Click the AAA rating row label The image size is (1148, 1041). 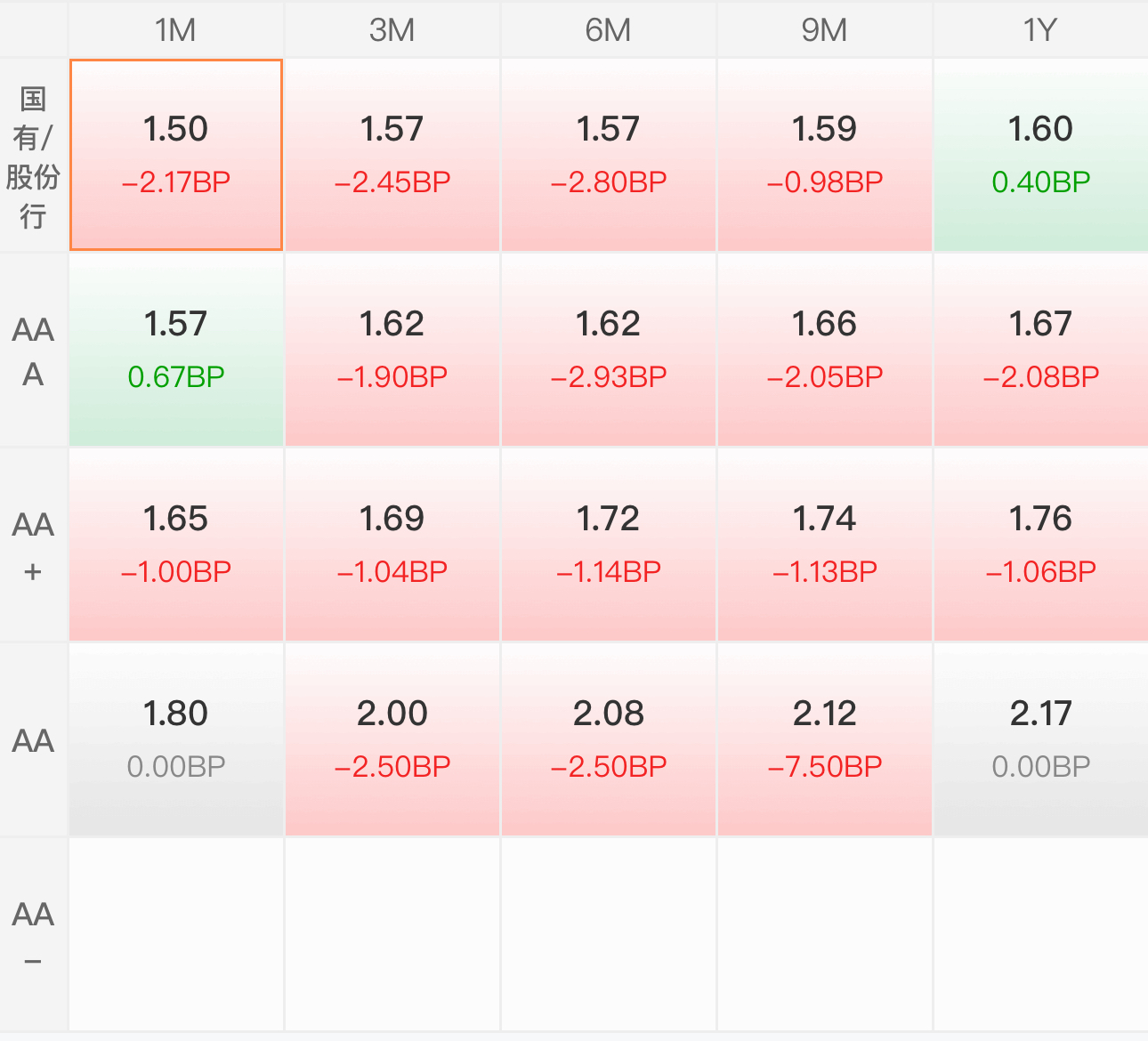(x=33, y=351)
